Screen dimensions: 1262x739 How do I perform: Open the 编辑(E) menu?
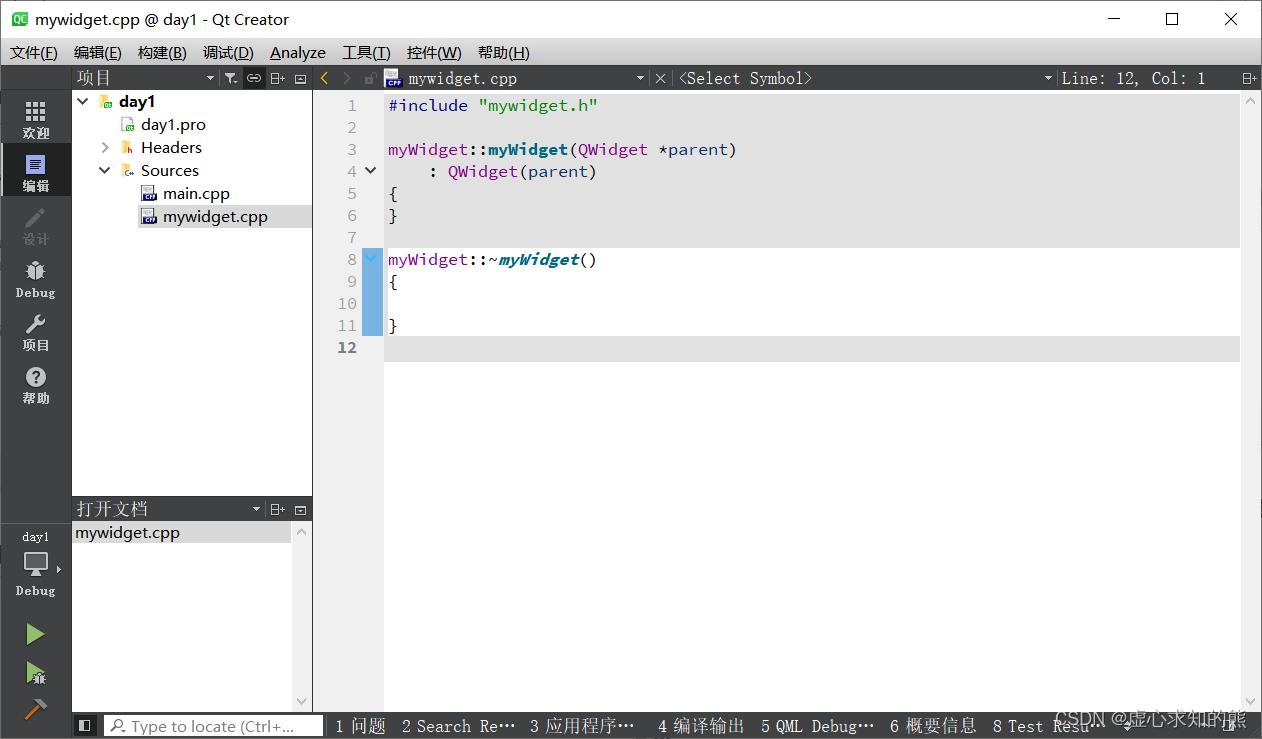point(98,53)
